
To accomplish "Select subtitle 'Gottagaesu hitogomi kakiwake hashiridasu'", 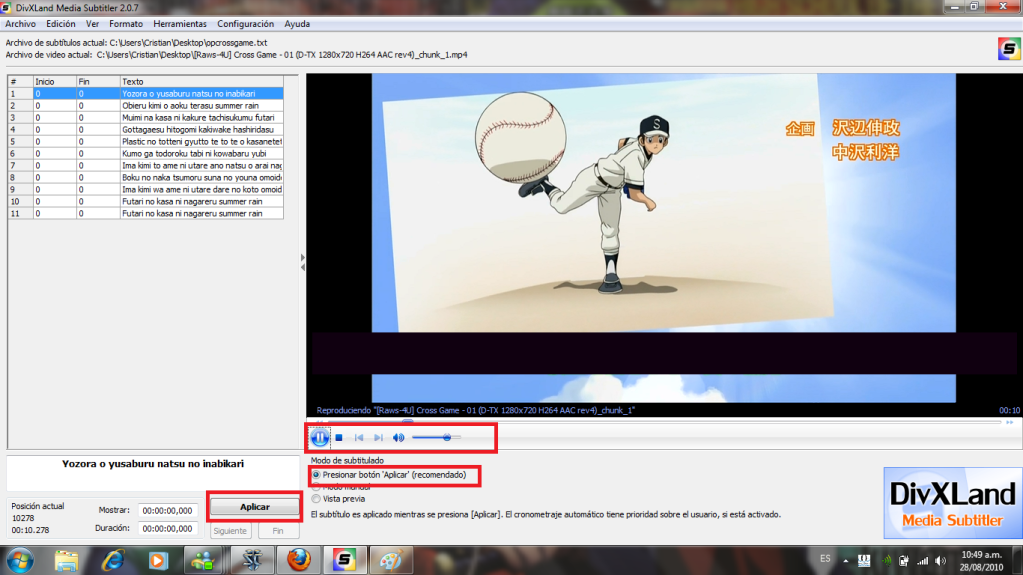I will 145,129.
